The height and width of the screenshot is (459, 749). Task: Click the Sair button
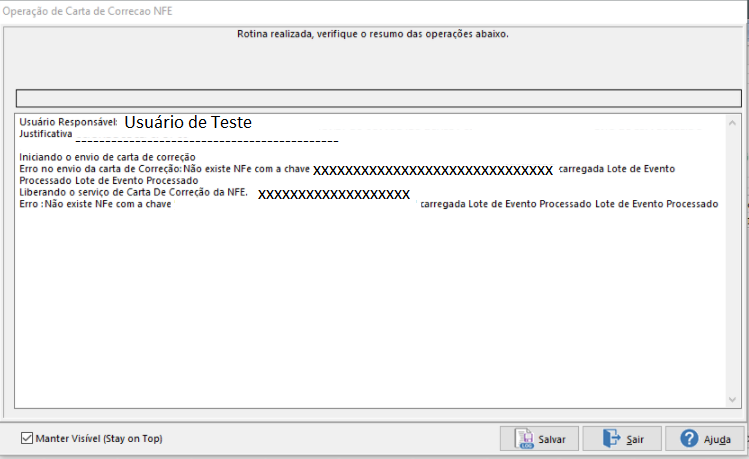[622, 438]
